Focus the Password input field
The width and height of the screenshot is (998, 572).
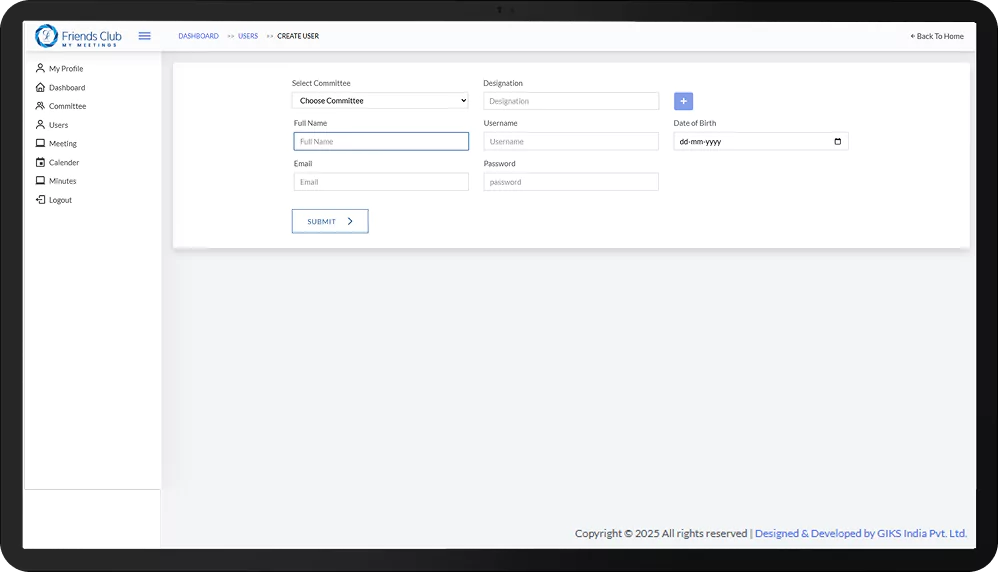[571, 182]
